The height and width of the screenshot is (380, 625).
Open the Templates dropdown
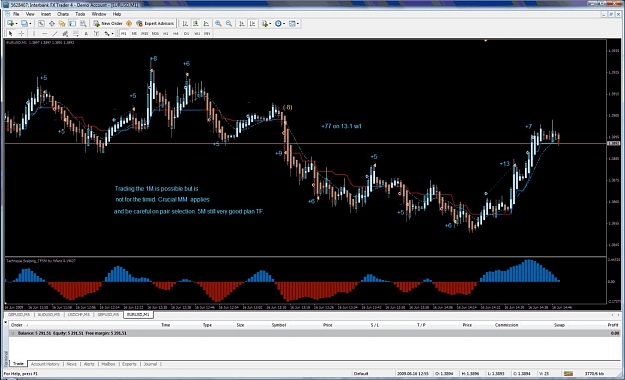(294, 24)
